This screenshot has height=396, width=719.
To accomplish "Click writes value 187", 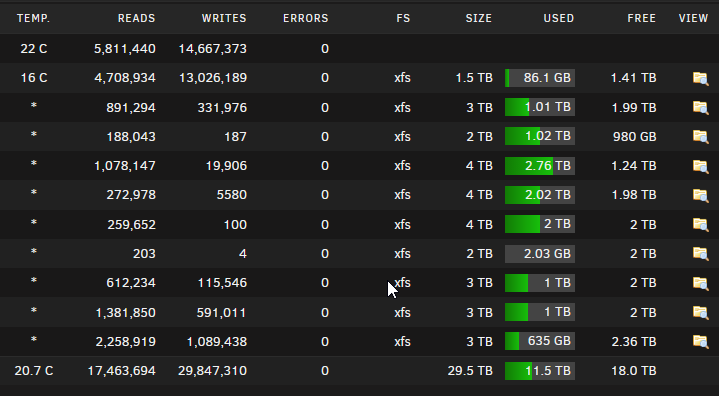I will pyautogui.click(x=236, y=137).
